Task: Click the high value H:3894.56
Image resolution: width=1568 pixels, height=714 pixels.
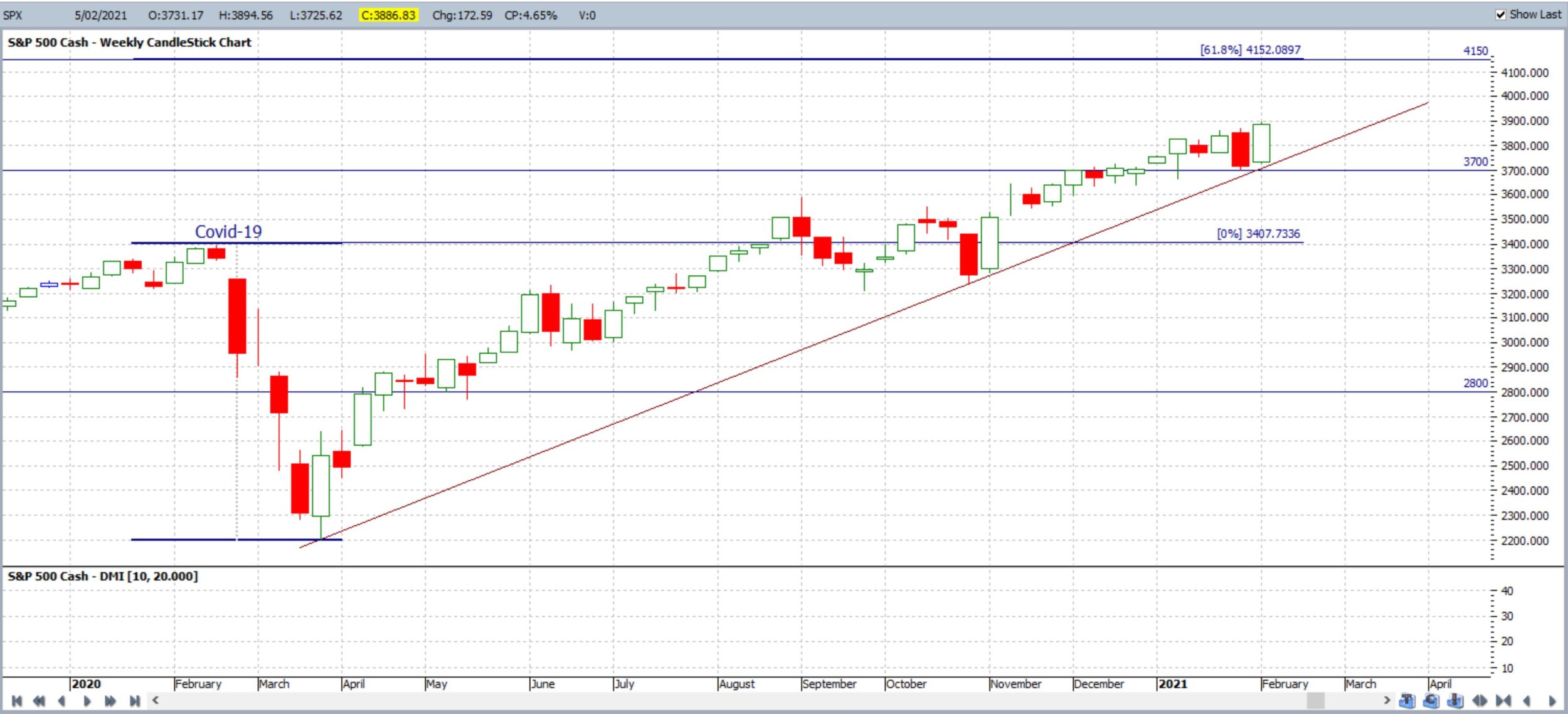Action: 246,15
